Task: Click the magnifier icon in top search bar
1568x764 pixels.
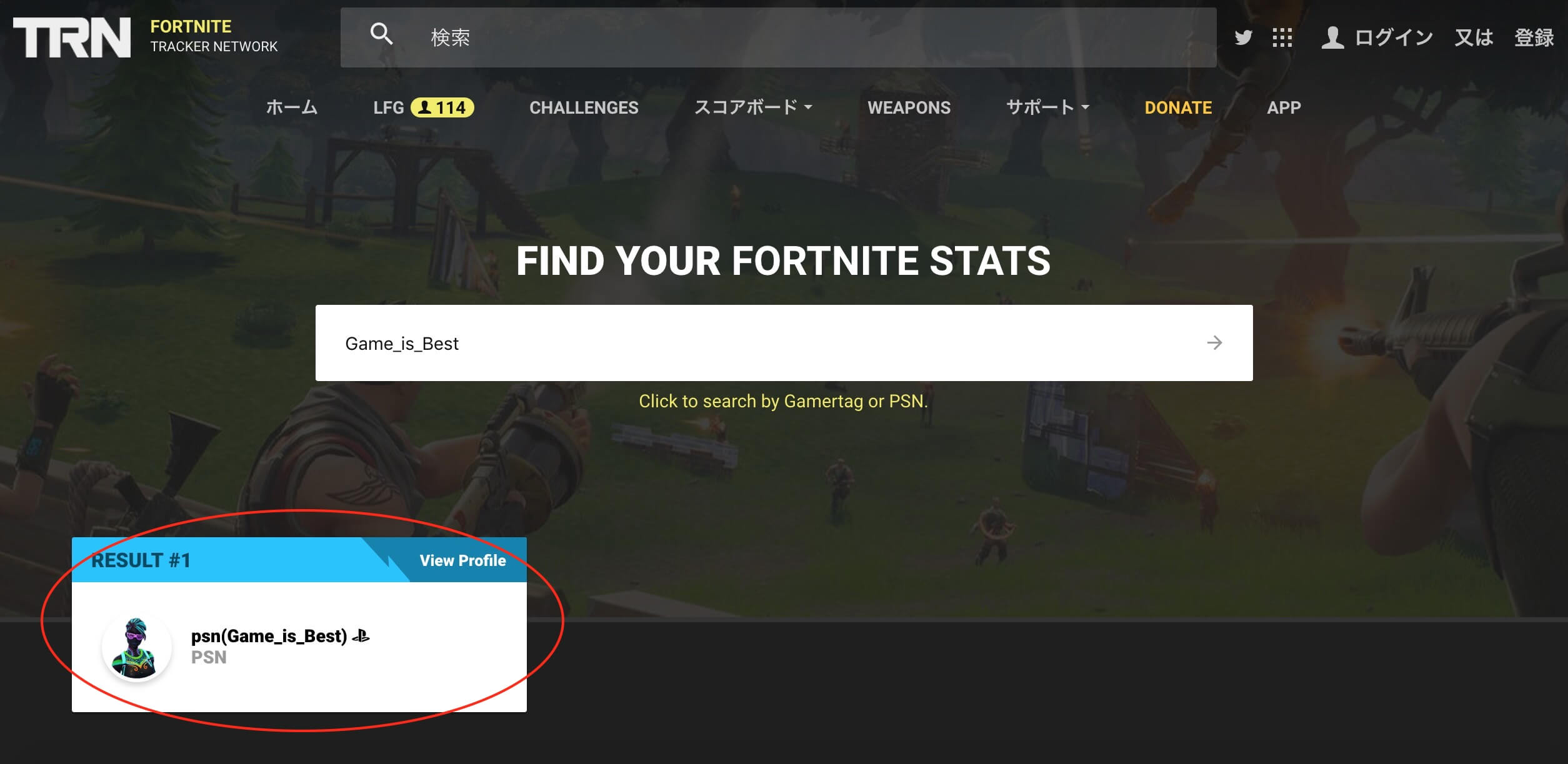Action: pyautogui.click(x=381, y=34)
